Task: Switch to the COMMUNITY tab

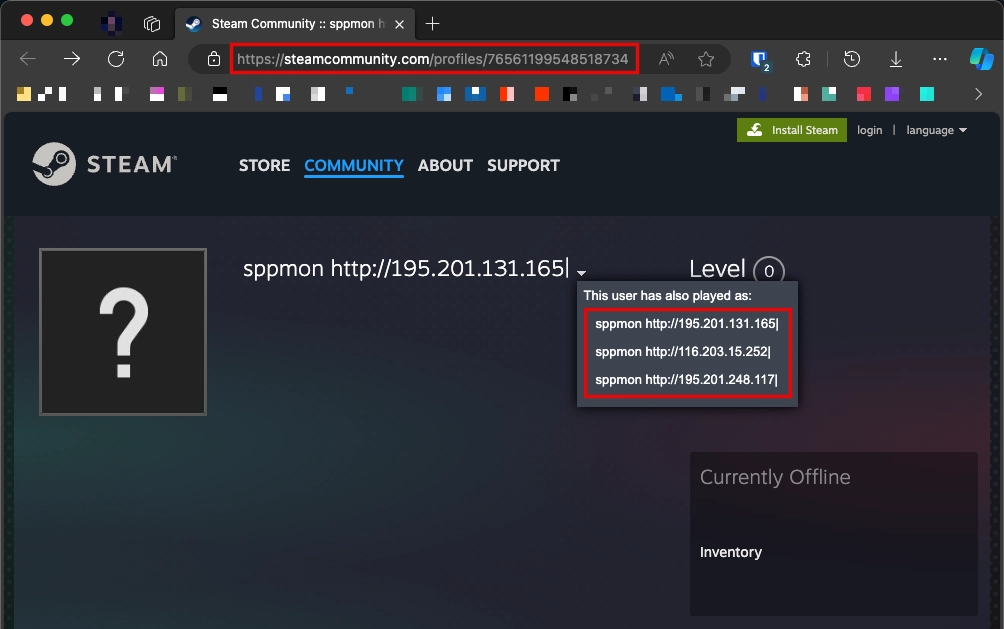Action: point(355,165)
